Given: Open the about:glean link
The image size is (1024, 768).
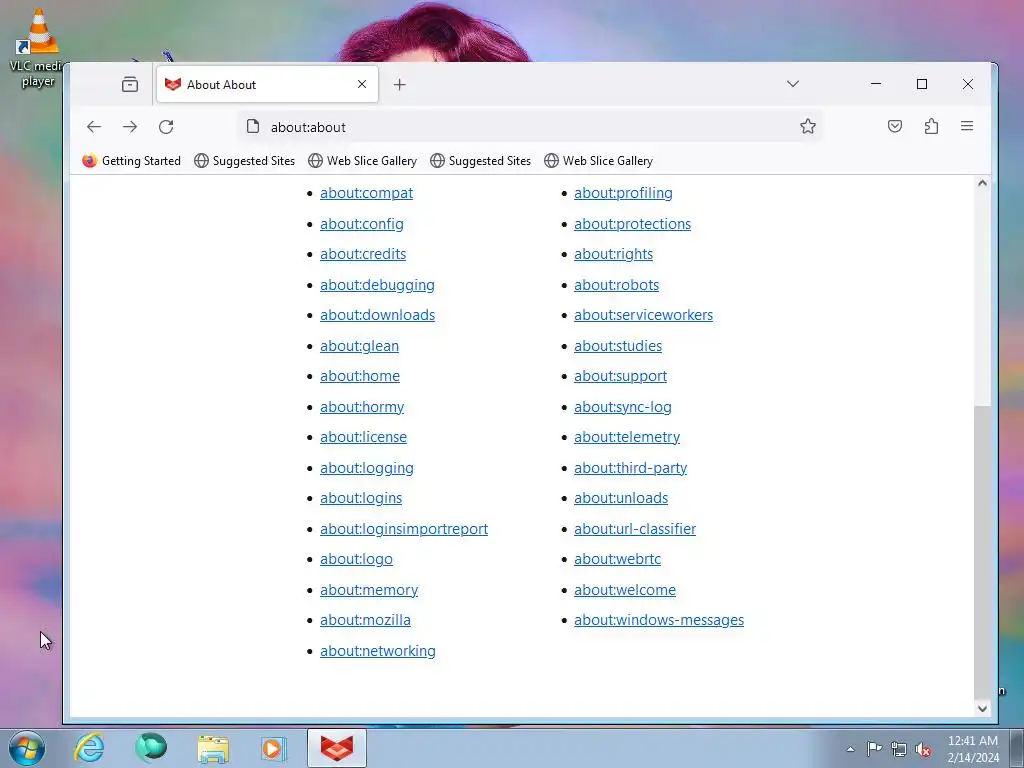Looking at the screenshot, I should 359,346.
